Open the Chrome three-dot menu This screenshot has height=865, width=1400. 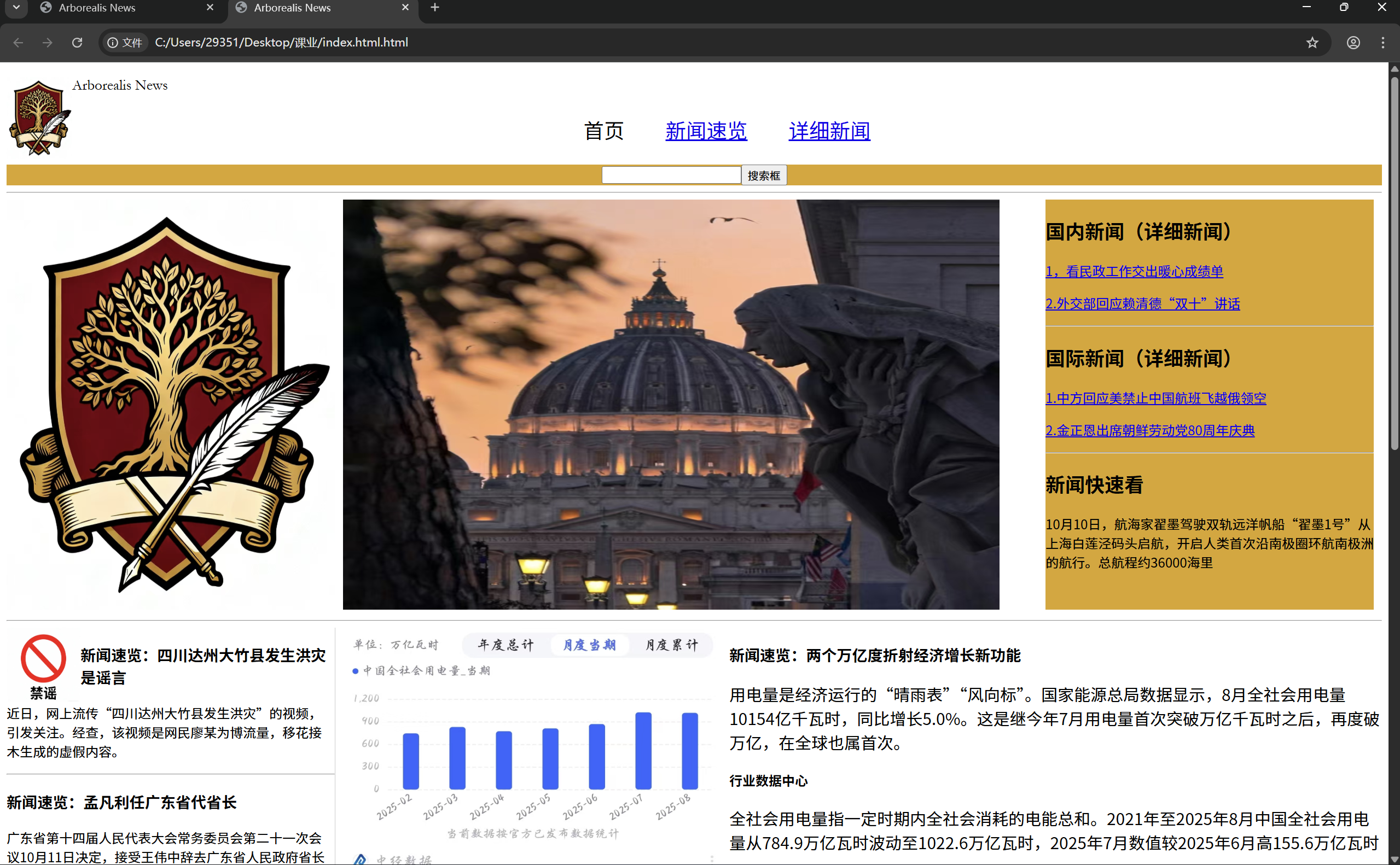coord(1383,42)
